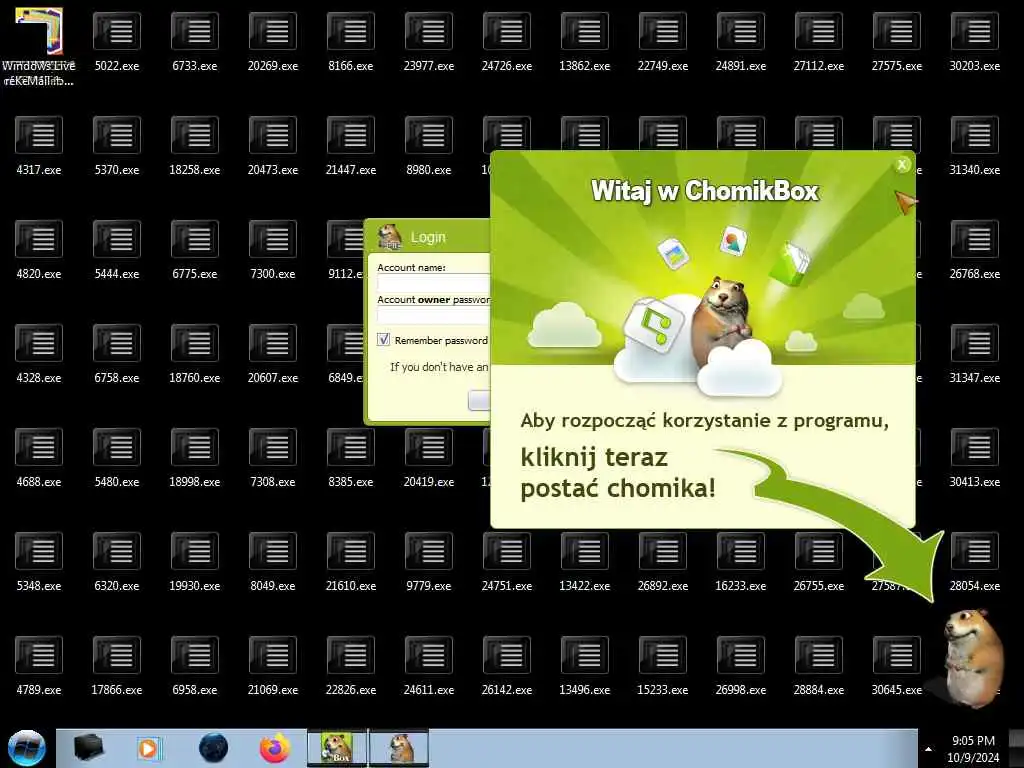Viewport: 1024px width, 768px height.
Task: Select the 26768.exe desktop icon
Action: coord(974,249)
